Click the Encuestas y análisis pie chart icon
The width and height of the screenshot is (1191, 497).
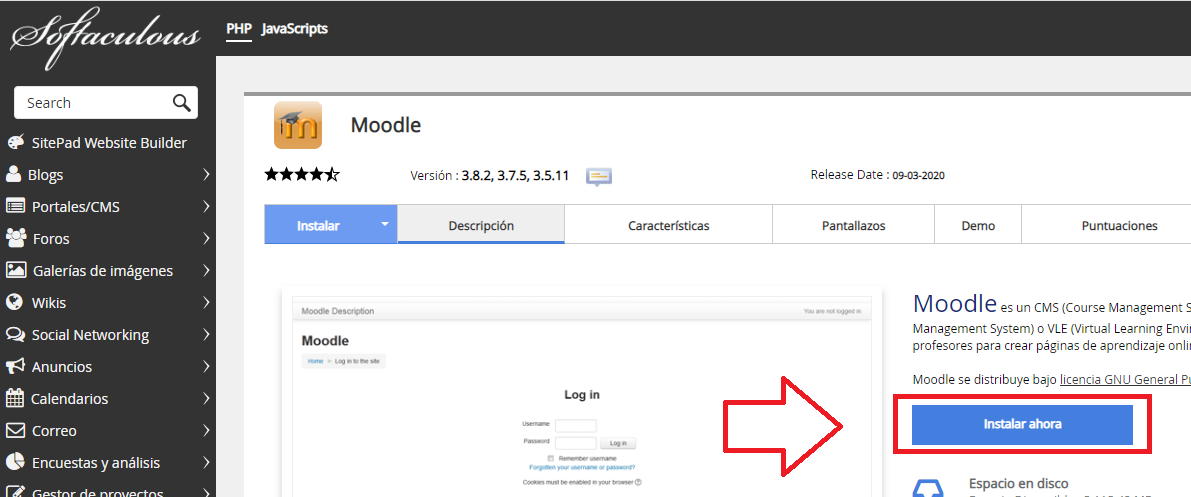[x=15, y=462]
